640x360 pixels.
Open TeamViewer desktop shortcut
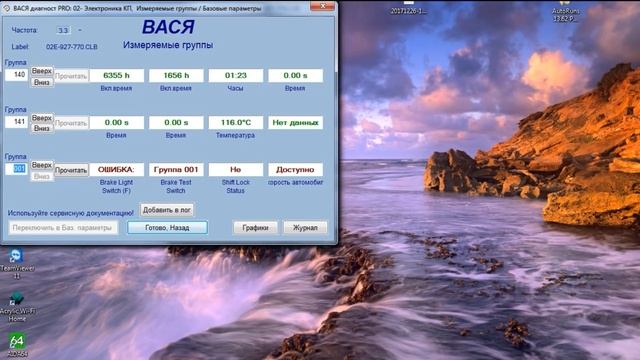16,264
